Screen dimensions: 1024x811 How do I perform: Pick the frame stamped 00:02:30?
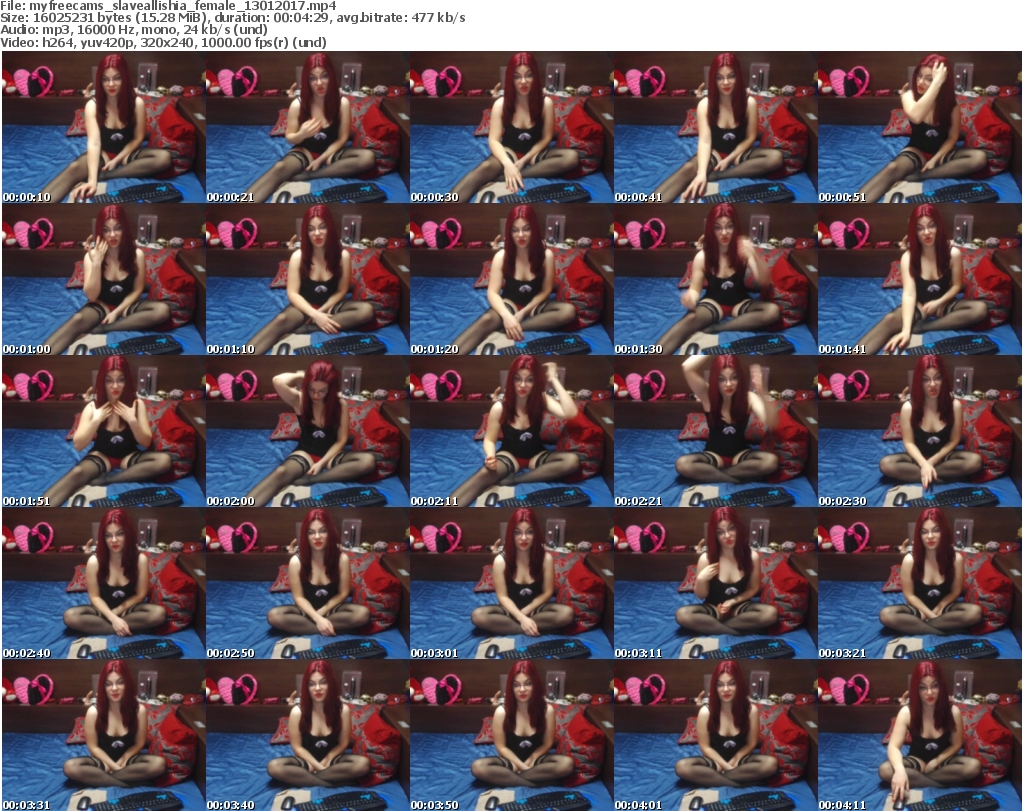coord(920,431)
